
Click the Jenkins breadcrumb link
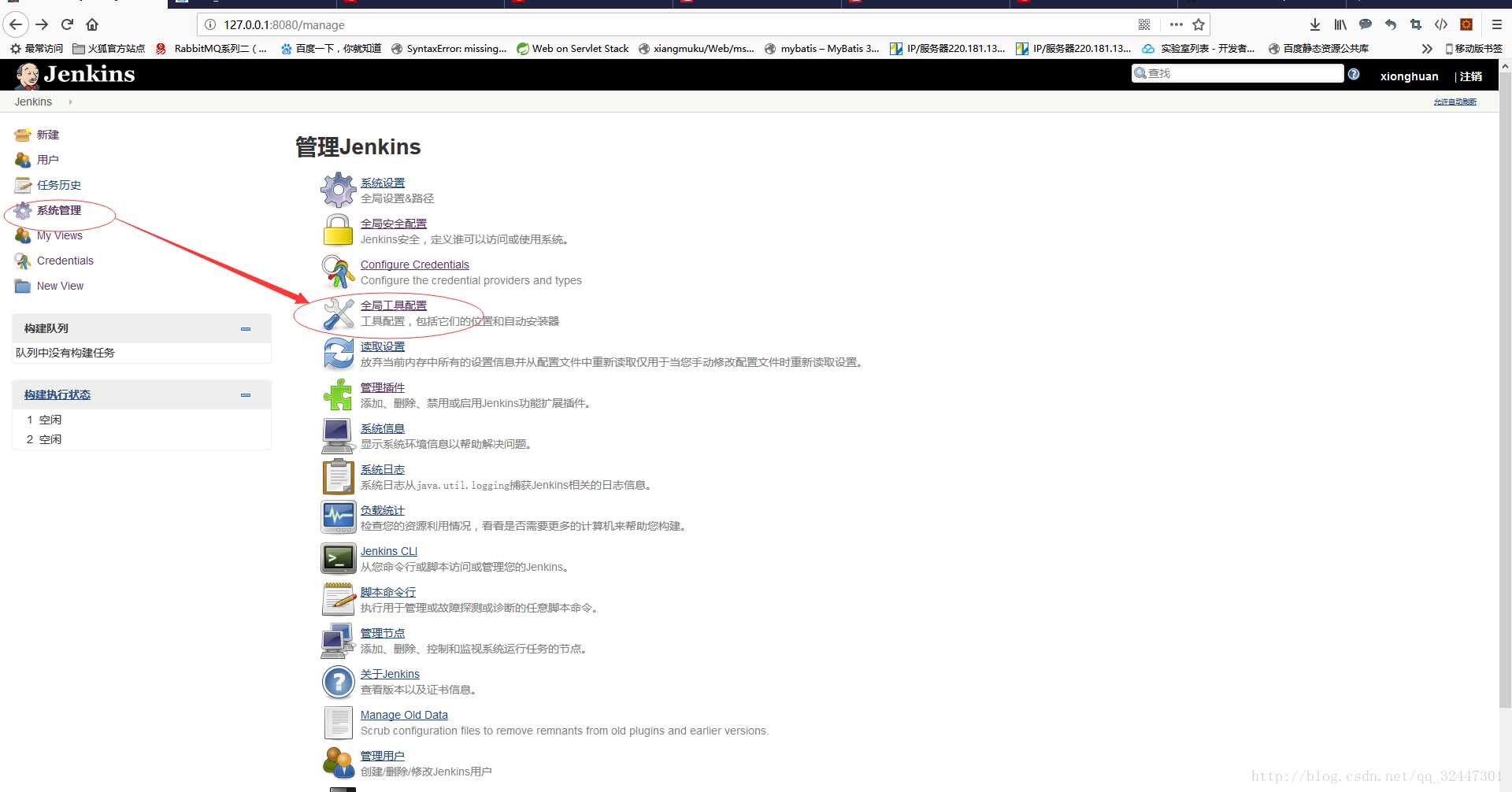tap(33, 102)
